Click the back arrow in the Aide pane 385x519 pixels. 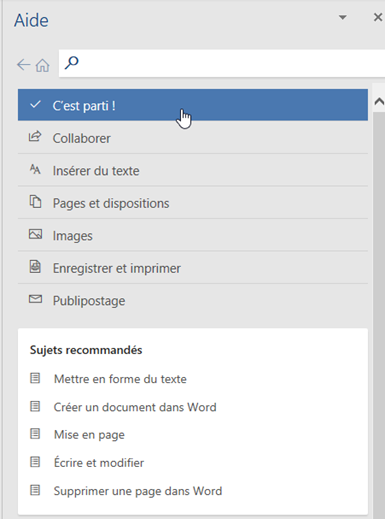pyautogui.click(x=23, y=65)
